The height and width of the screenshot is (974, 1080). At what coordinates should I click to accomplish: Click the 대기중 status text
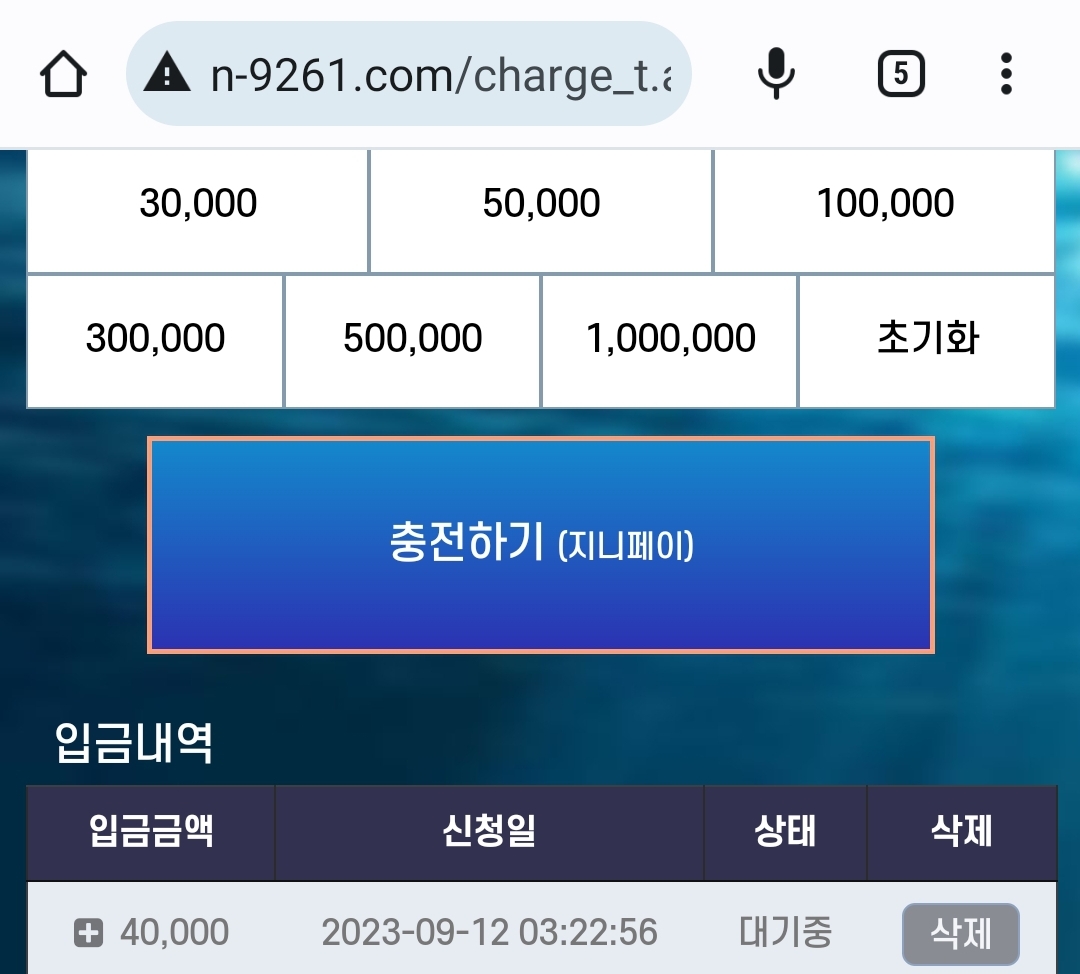785,933
